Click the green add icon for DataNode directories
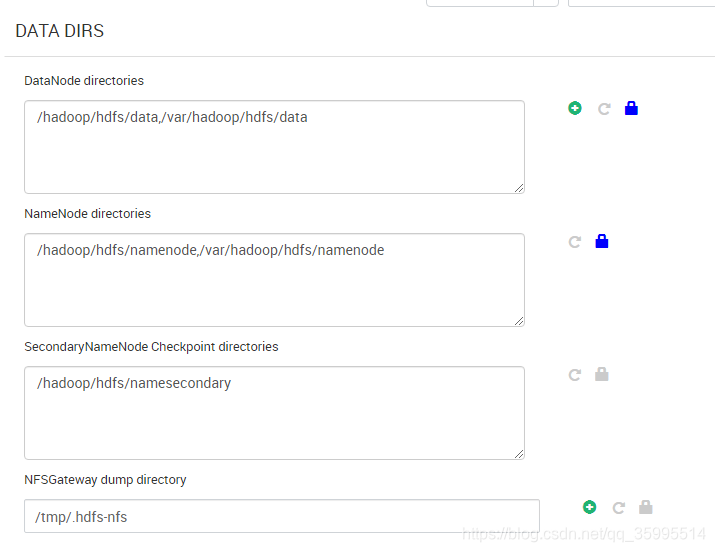715x552 pixels. pos(575,108)
